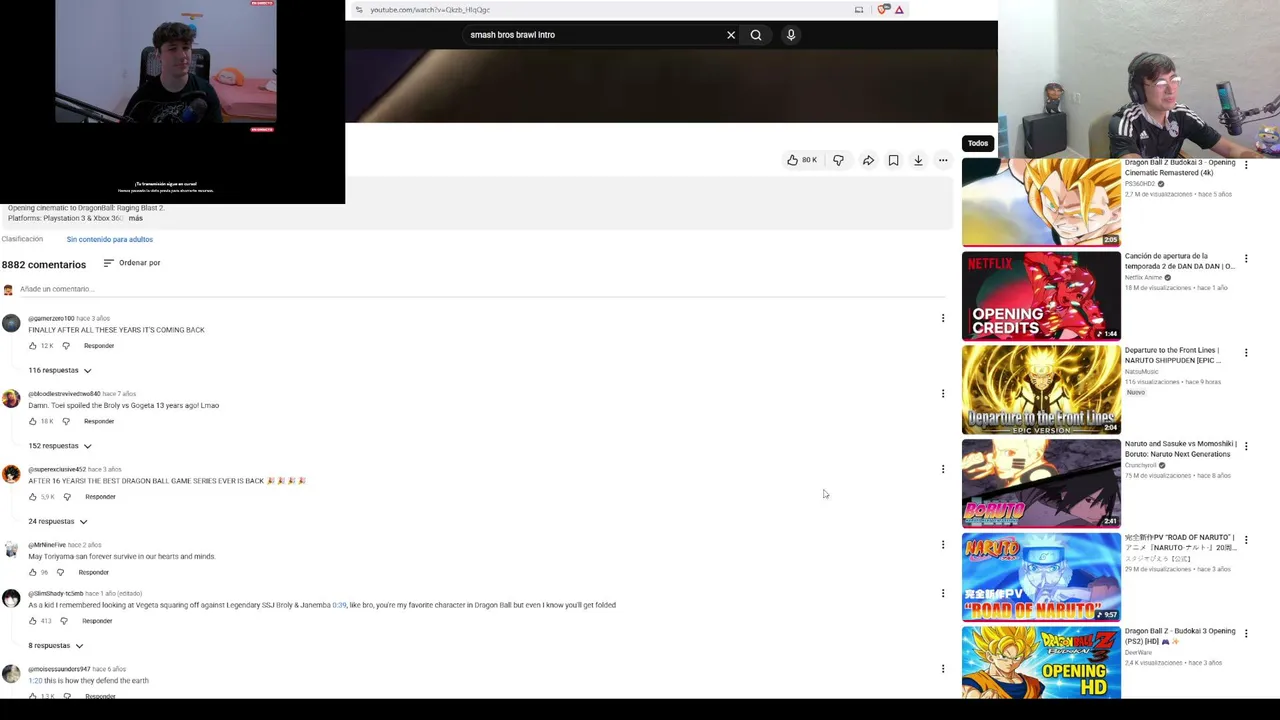Open the @superexclusive452 channel name

tap(57, 469)
